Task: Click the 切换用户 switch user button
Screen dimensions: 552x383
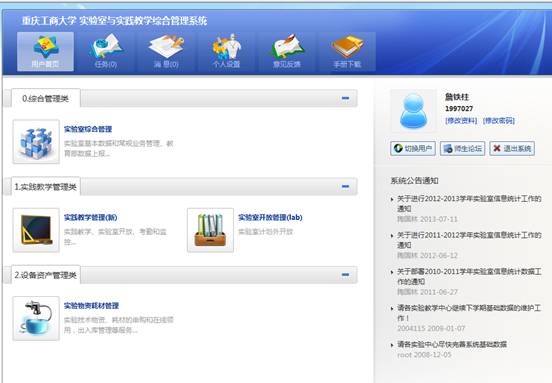Action: pyautogui.click(x=413, y=149)
